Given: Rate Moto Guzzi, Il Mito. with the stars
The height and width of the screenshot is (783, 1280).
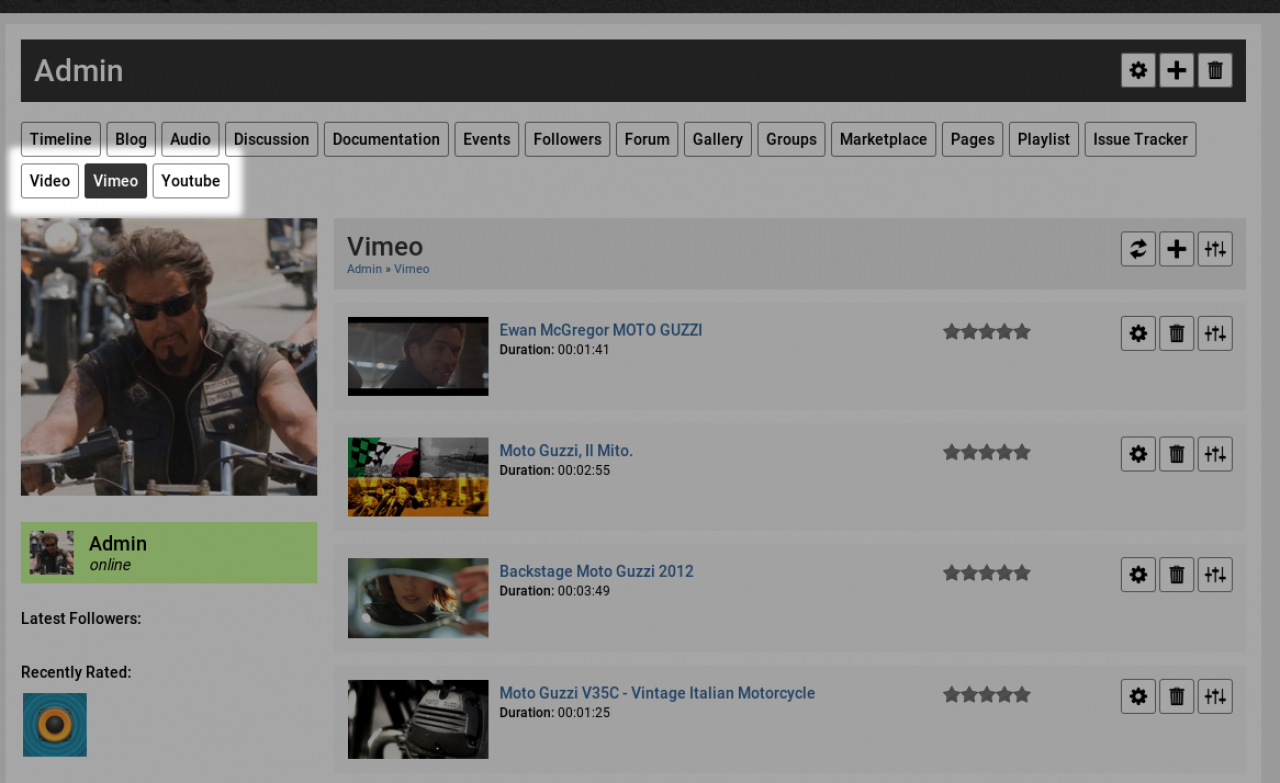Looking at the screenshot, I should point(987,452).
